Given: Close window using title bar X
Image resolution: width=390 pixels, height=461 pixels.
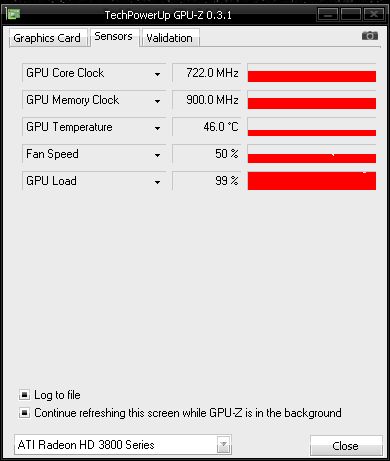Looking at the screenshot, I should click(374, 14).
